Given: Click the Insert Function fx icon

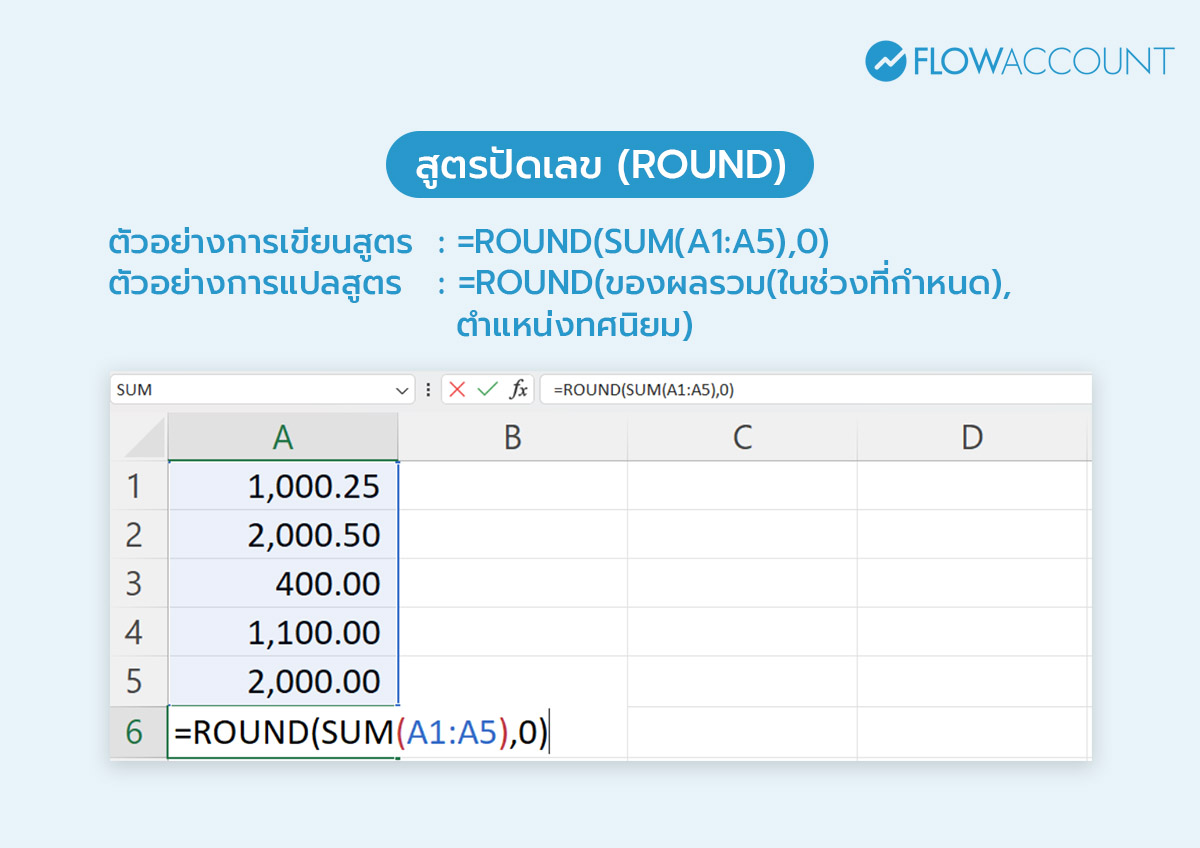Looking at the screenshot, I should coord(519,390).
